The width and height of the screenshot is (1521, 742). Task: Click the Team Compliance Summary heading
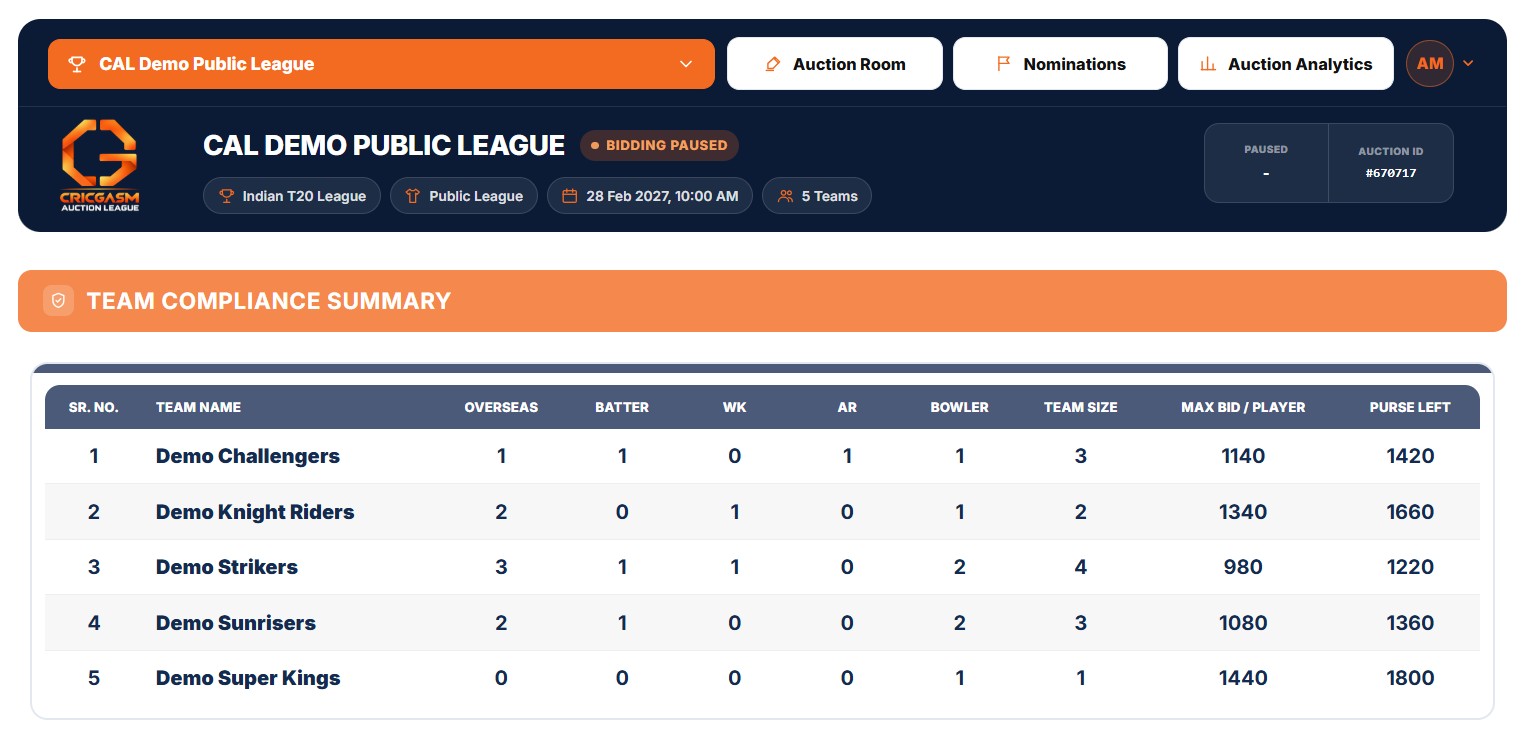click(269, 301)
